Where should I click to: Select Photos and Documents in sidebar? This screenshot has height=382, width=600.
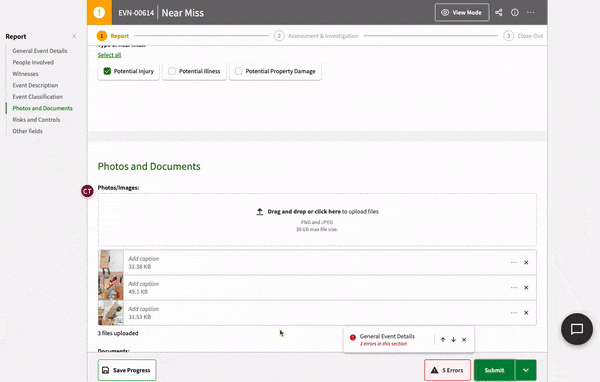[x=42, y=108]
